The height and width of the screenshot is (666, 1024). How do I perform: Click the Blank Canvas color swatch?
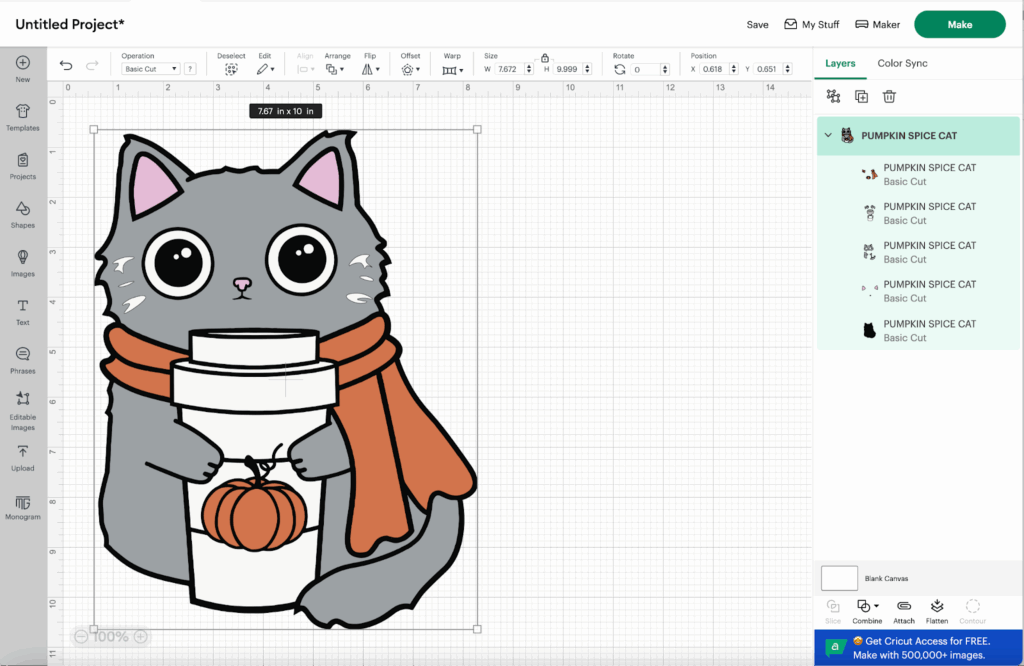[x=839, y=578]
